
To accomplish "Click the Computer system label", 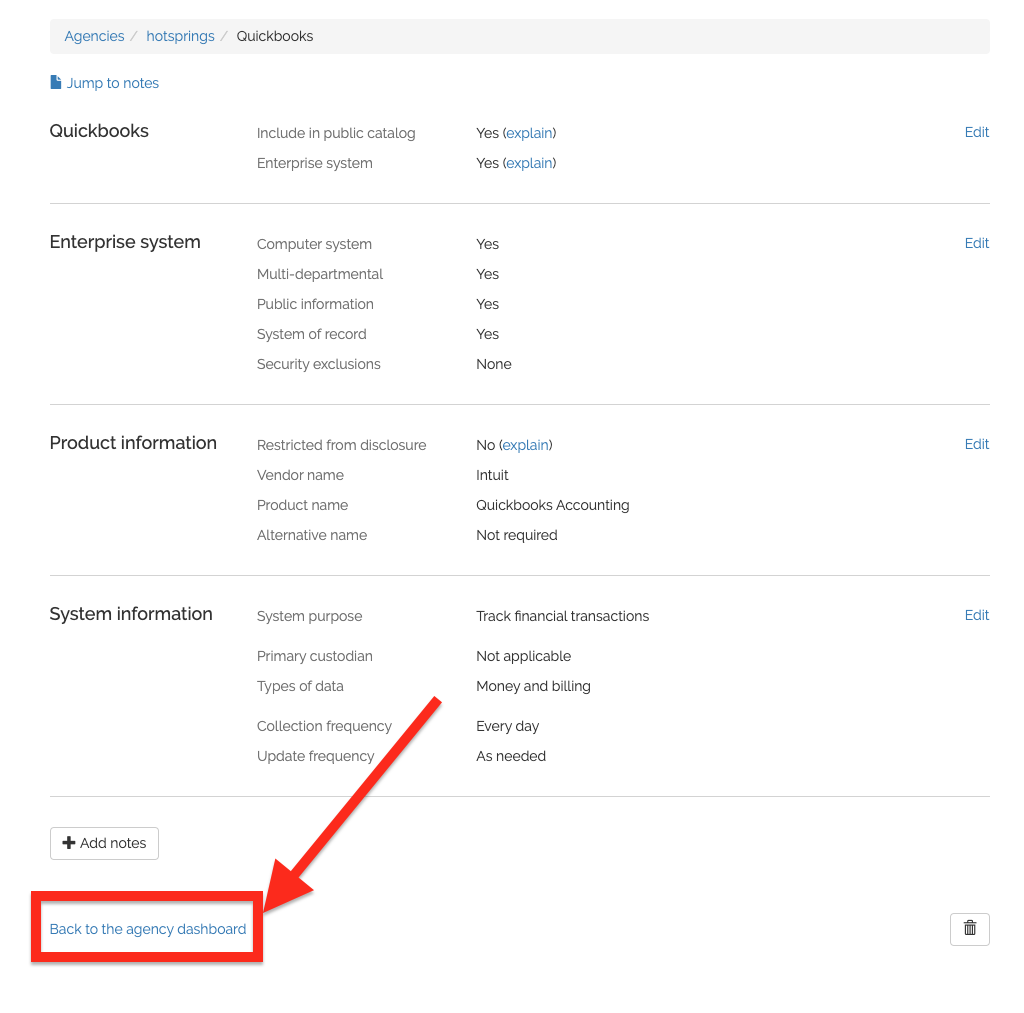I will point(314,244).
